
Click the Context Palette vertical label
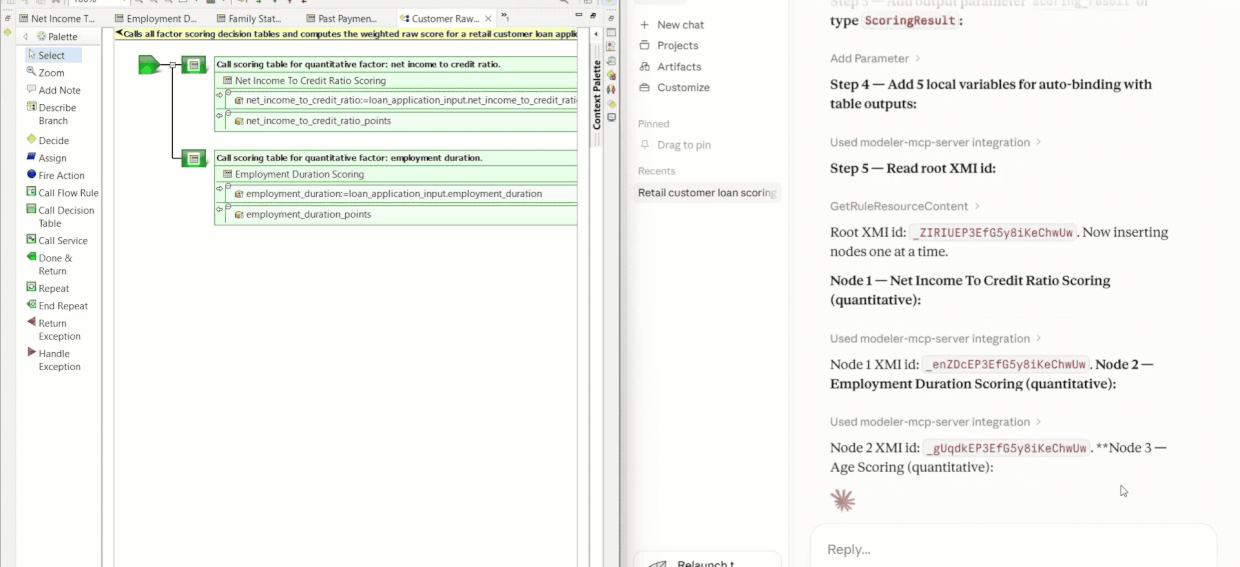click(x=597, y=95)
